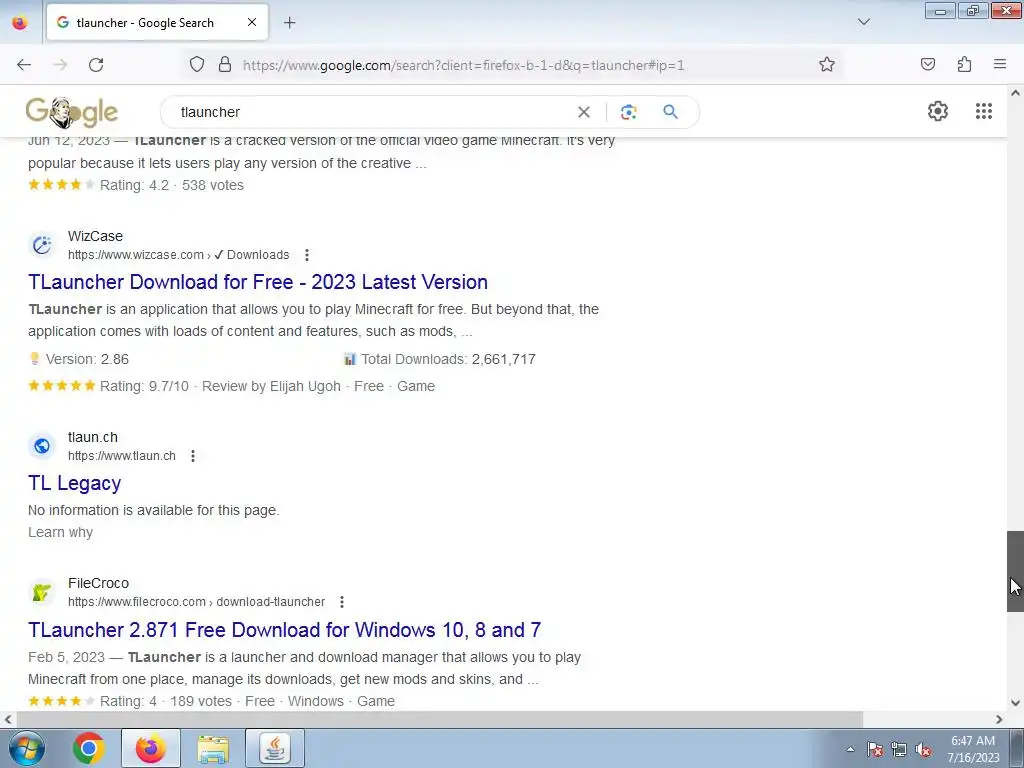The width and height of the screenshot is (1024, 768).
Task: Go back to the previous page
Action: point(24,65)
